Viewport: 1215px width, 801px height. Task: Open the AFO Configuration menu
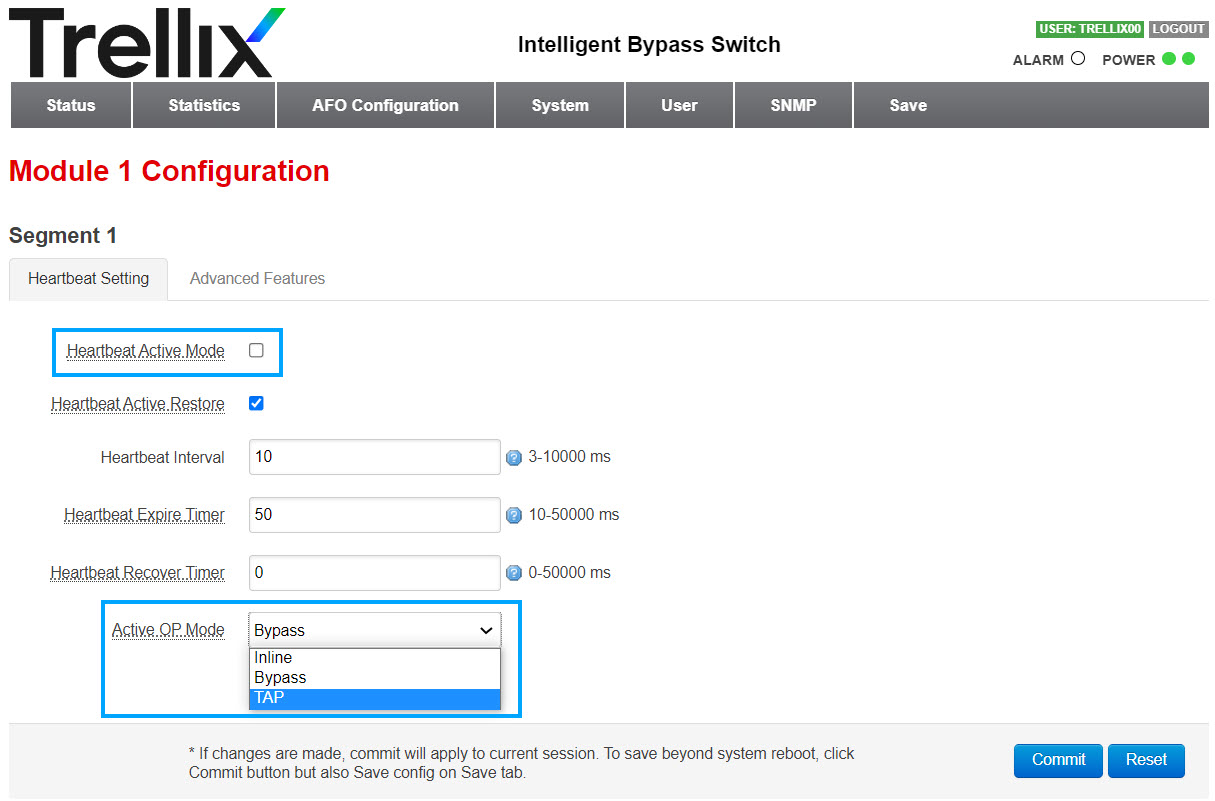[x=385, y=105]
